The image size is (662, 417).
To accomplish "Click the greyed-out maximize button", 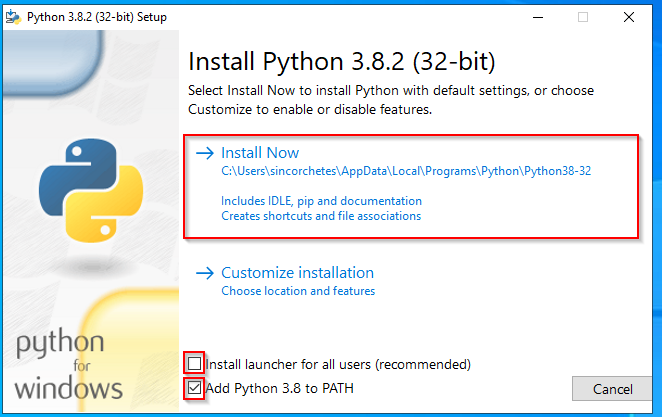I will pos(582,17).
